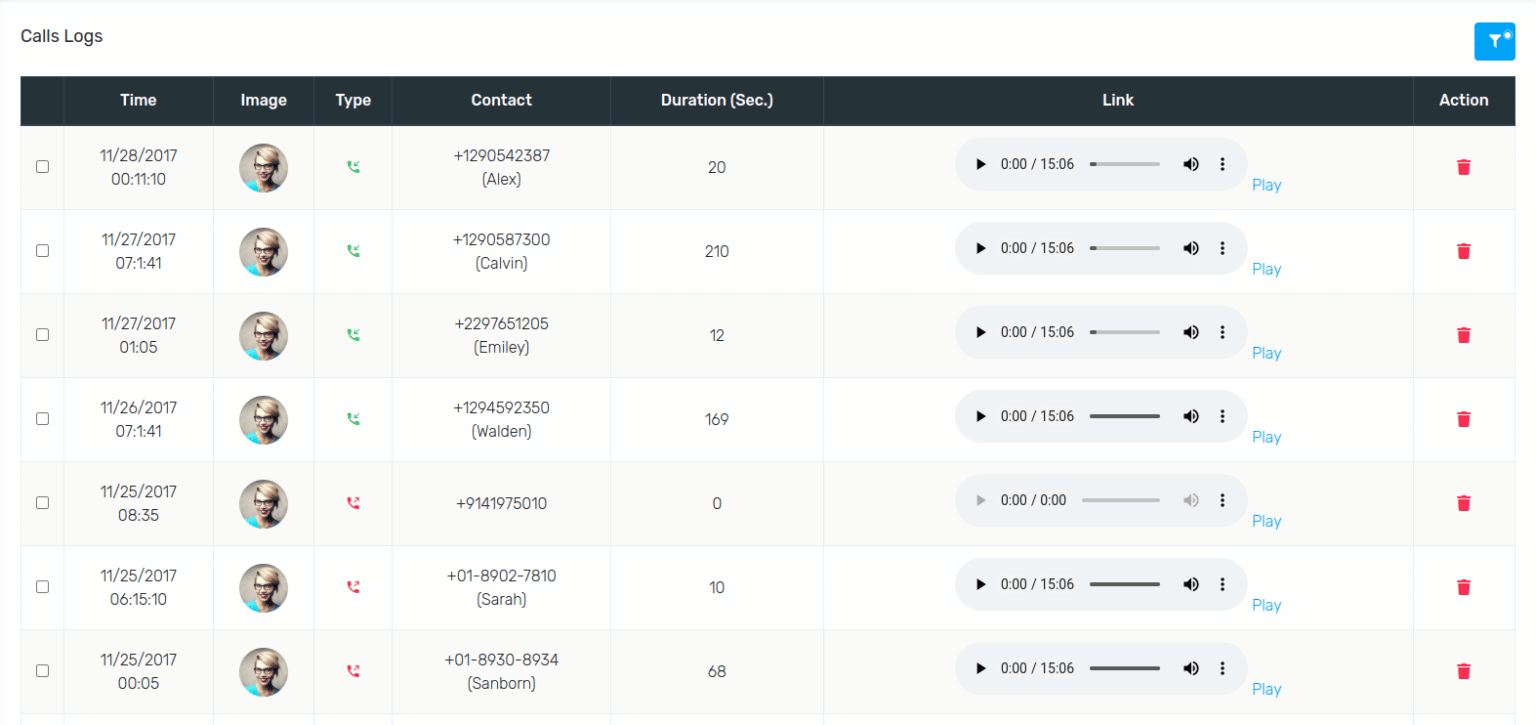Click the Play link in Emiley's row

click(1266, 352)
